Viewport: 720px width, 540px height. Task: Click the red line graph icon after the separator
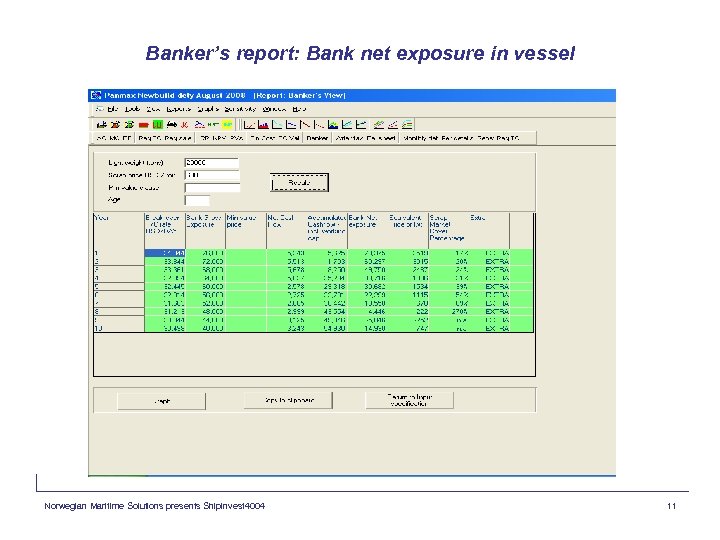click(249, 124)
